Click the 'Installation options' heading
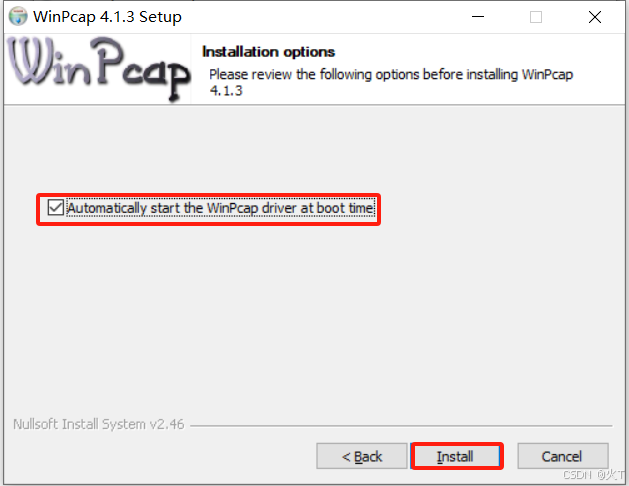The width and height of the screenshot is (629, 486). tap(268, 52)
